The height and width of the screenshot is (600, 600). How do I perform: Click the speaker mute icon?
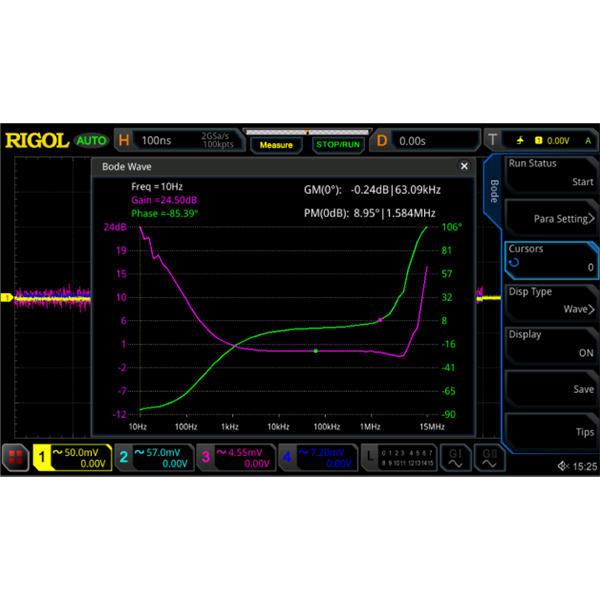point(564,466)
